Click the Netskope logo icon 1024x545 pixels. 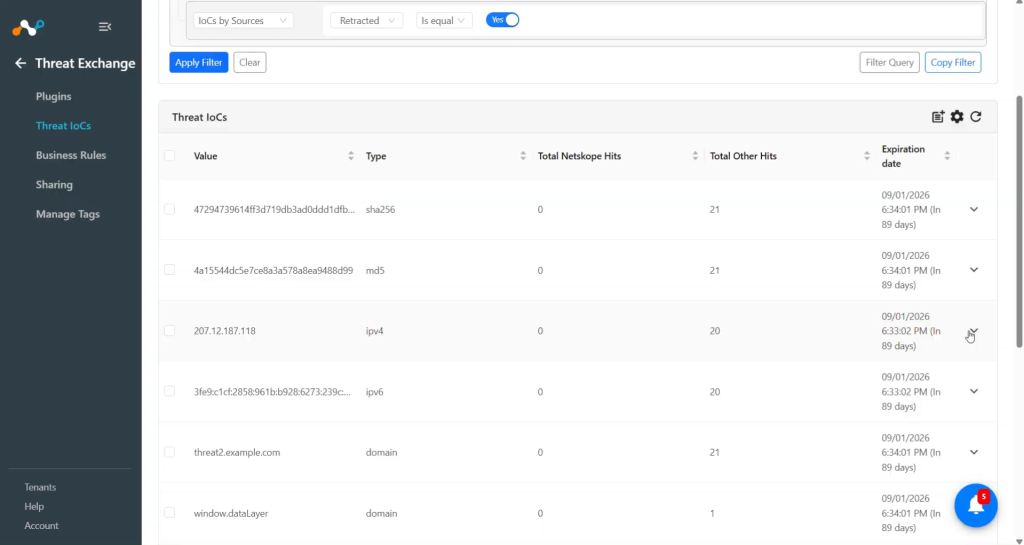(28, 27)
